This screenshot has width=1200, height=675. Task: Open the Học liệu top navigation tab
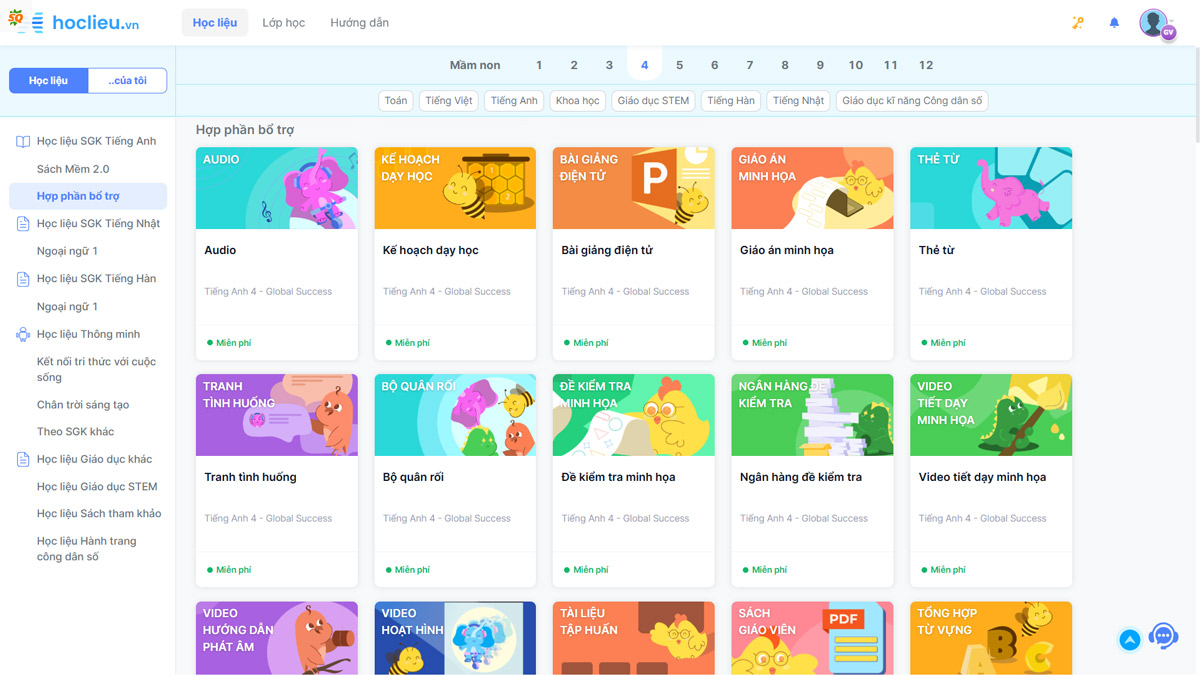(215, 22)
